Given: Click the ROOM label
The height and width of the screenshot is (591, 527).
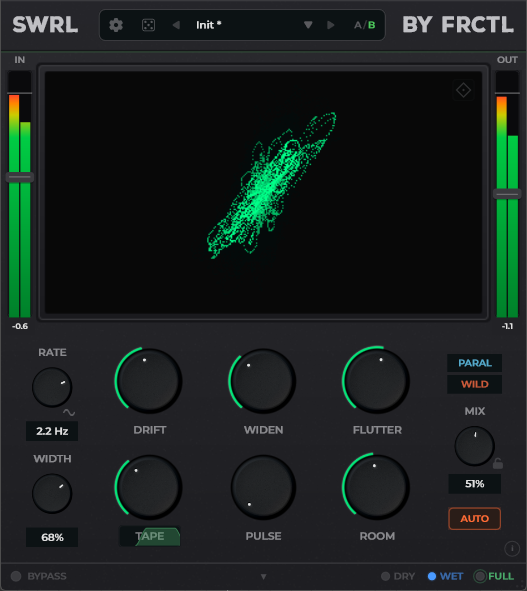Looking at the screenshot, I should 377,536.
